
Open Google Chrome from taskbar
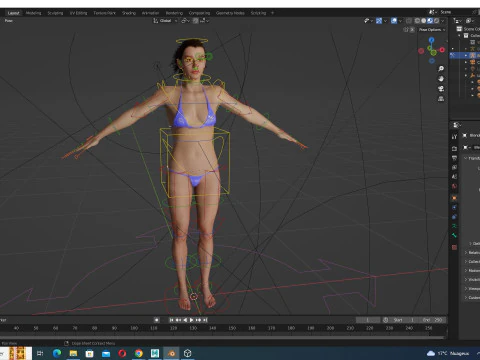(139, 353)
